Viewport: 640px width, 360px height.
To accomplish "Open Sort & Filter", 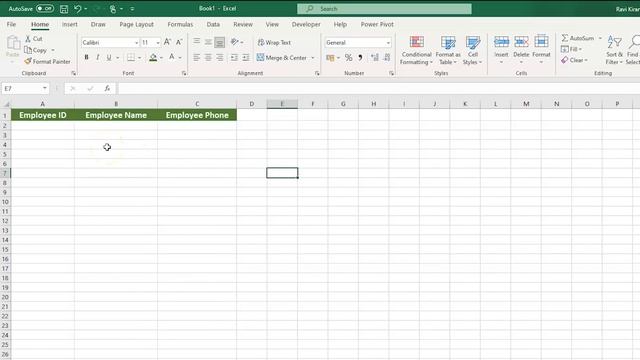I will (614, 50).
